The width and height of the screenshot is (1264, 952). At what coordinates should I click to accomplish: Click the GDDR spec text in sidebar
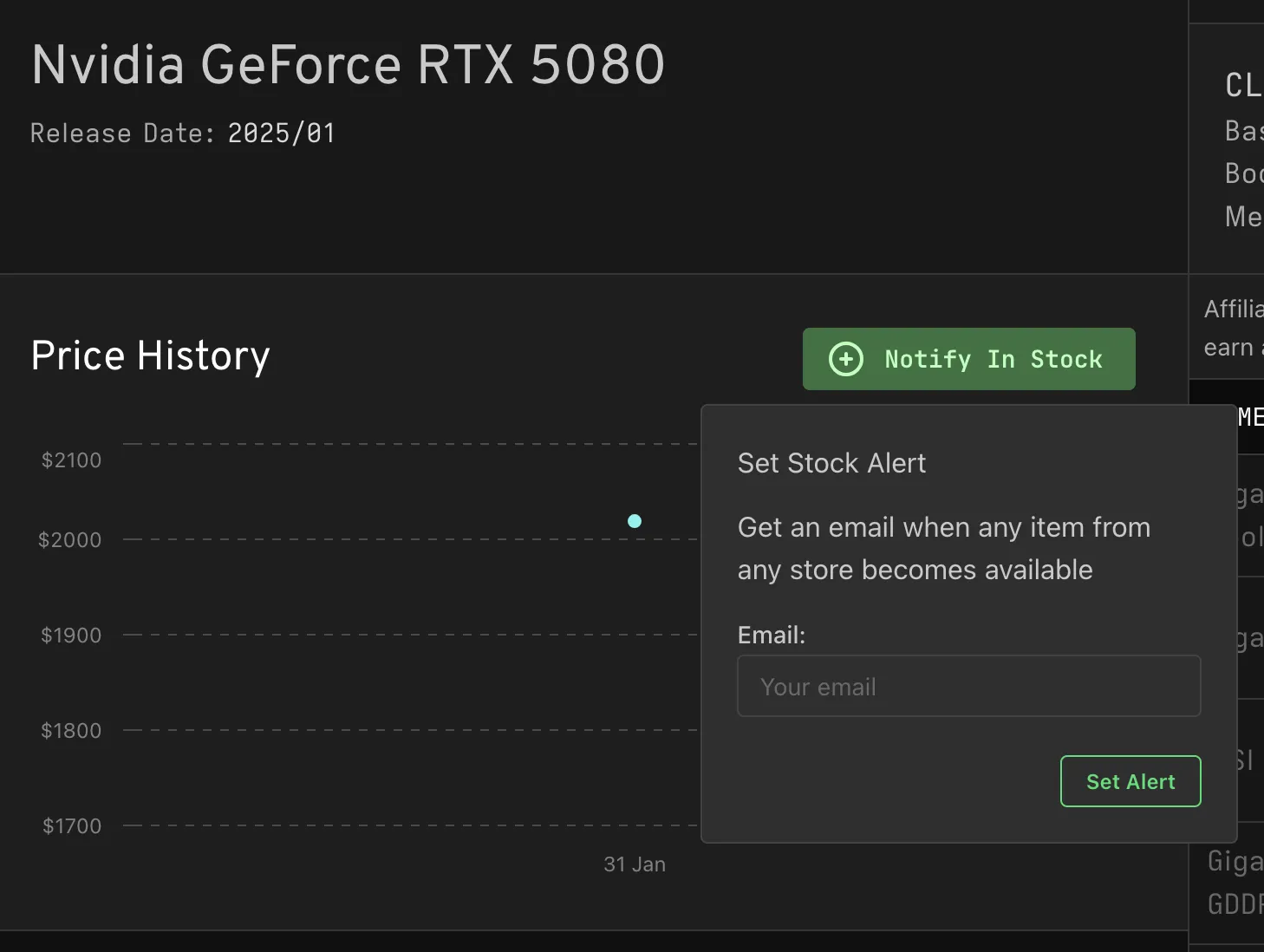tap(1235, 904)
